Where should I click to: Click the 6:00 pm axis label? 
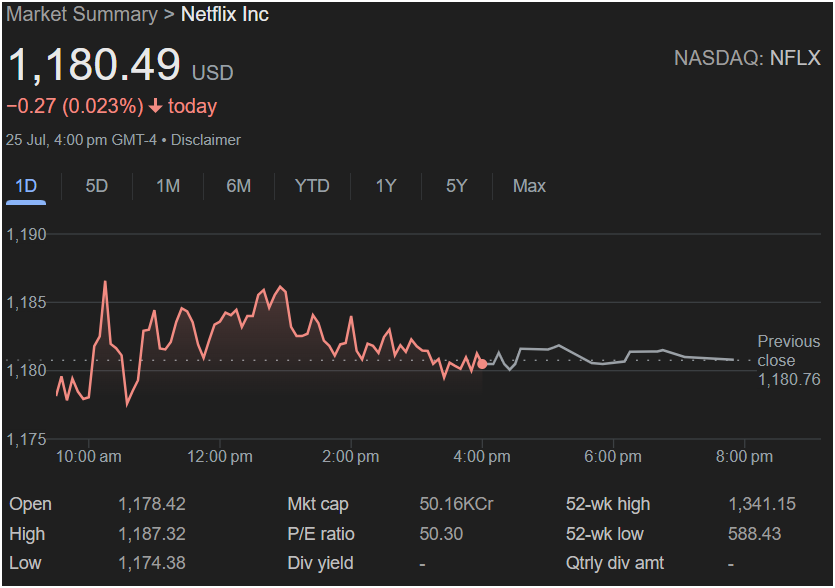click(613, 456)
